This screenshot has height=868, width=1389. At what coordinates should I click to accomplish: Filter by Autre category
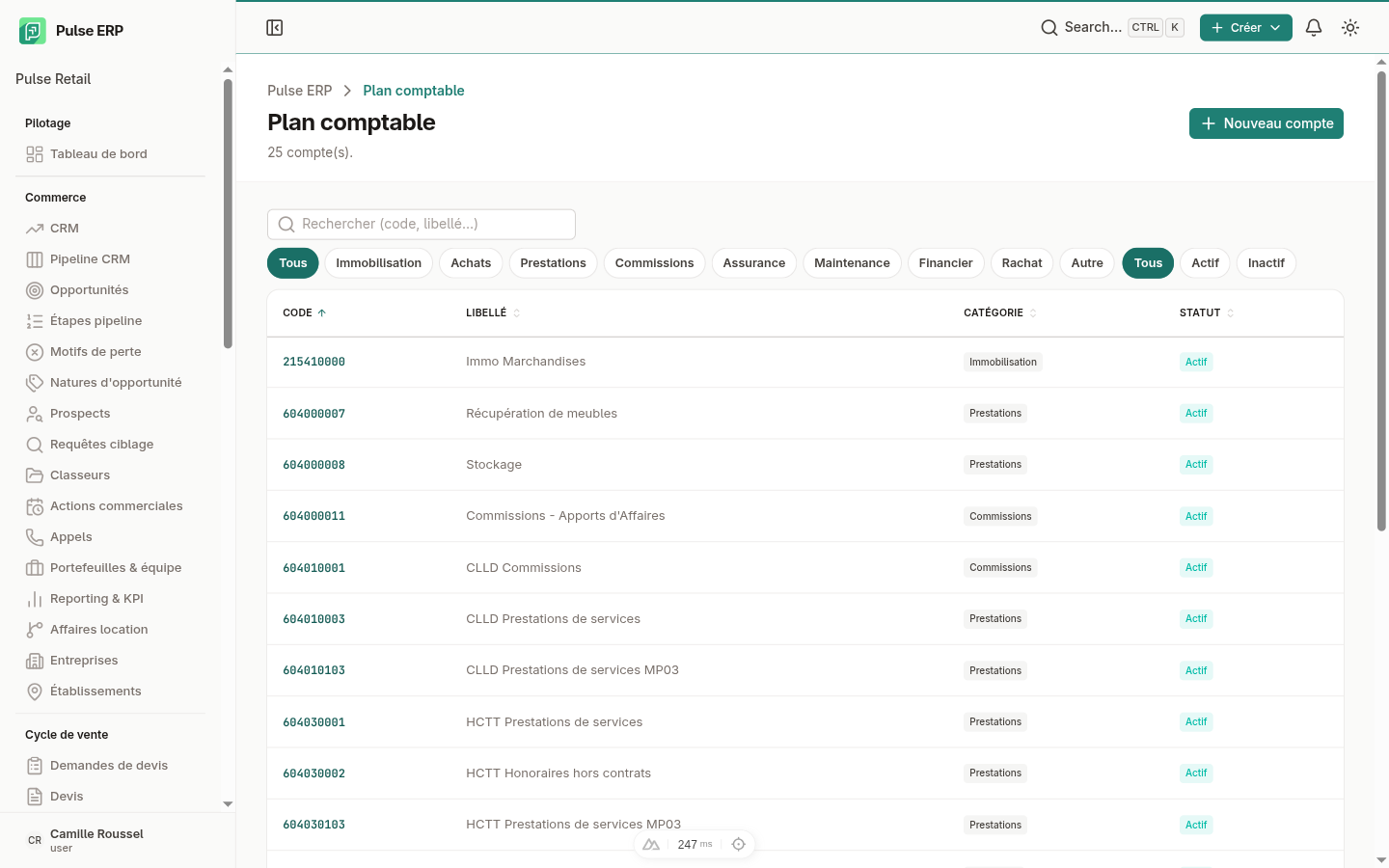[1087, 263]
